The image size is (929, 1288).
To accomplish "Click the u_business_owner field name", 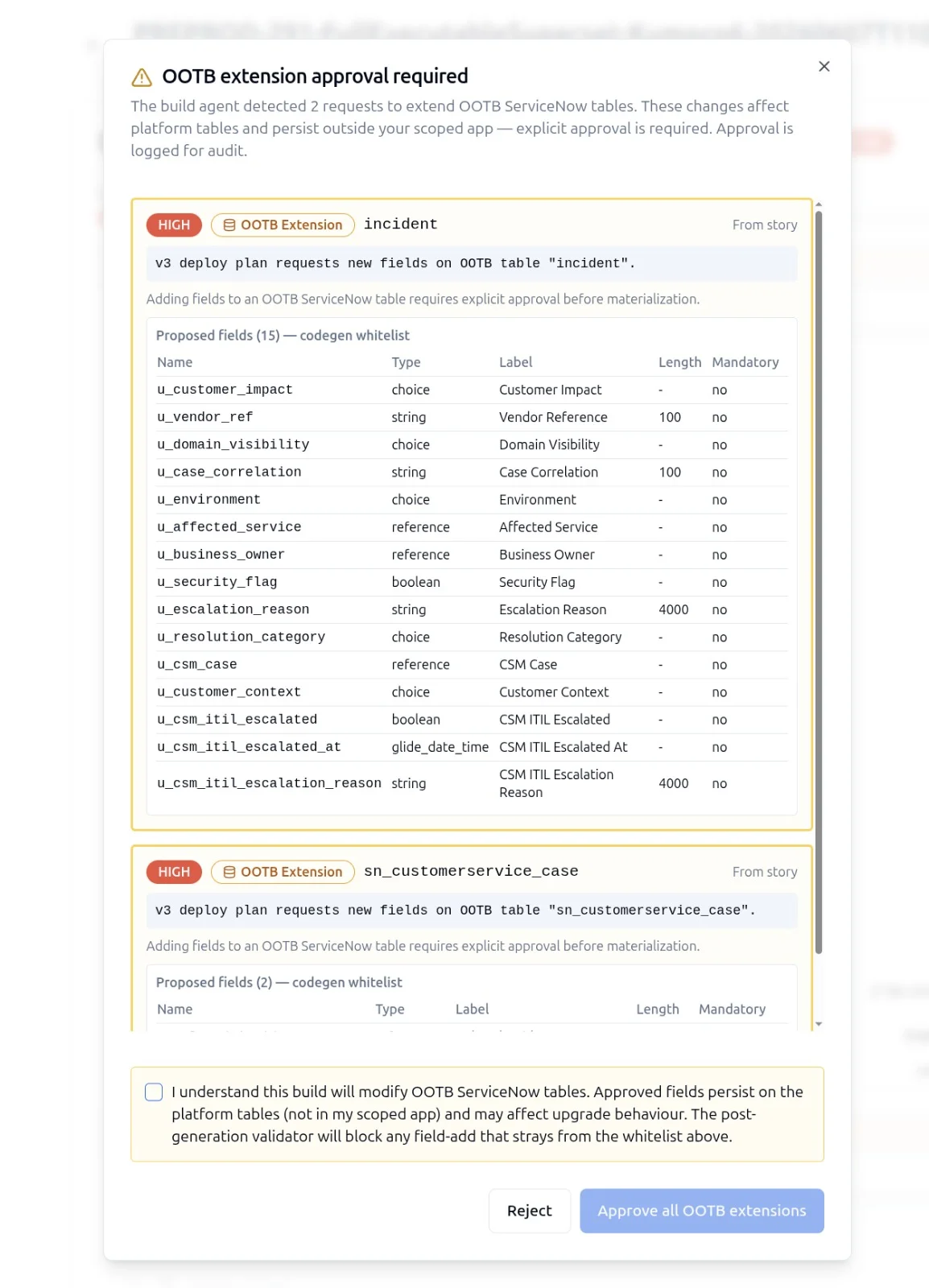I will 221,554.
